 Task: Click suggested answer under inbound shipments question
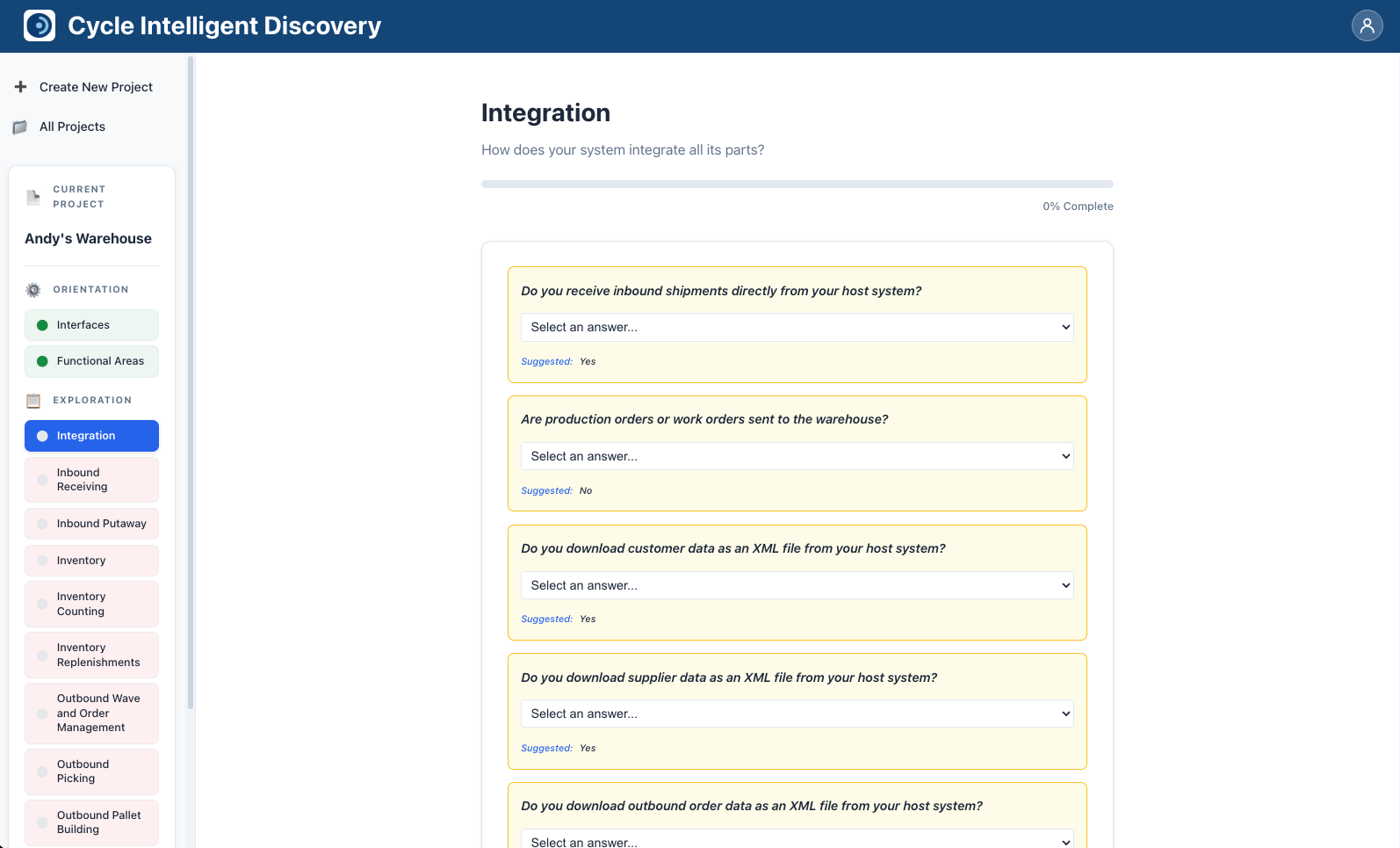click(x=588, y=361)
